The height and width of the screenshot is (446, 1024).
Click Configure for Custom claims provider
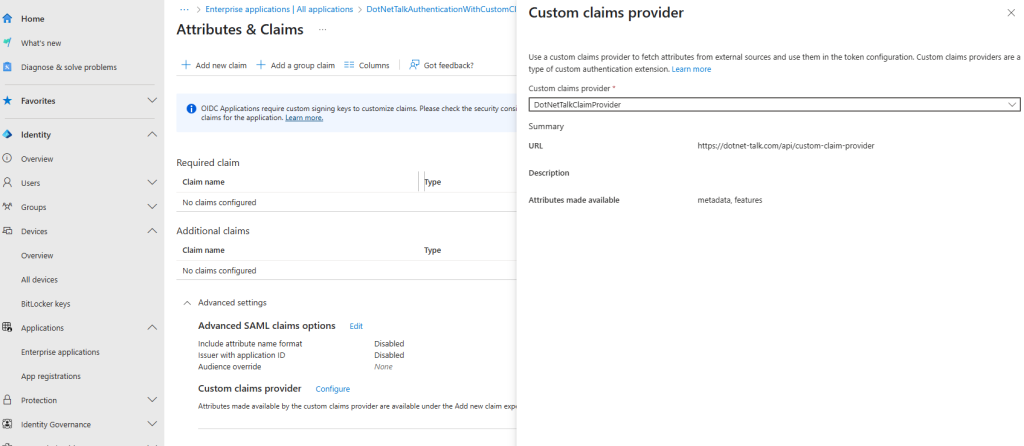pos(332,389)
